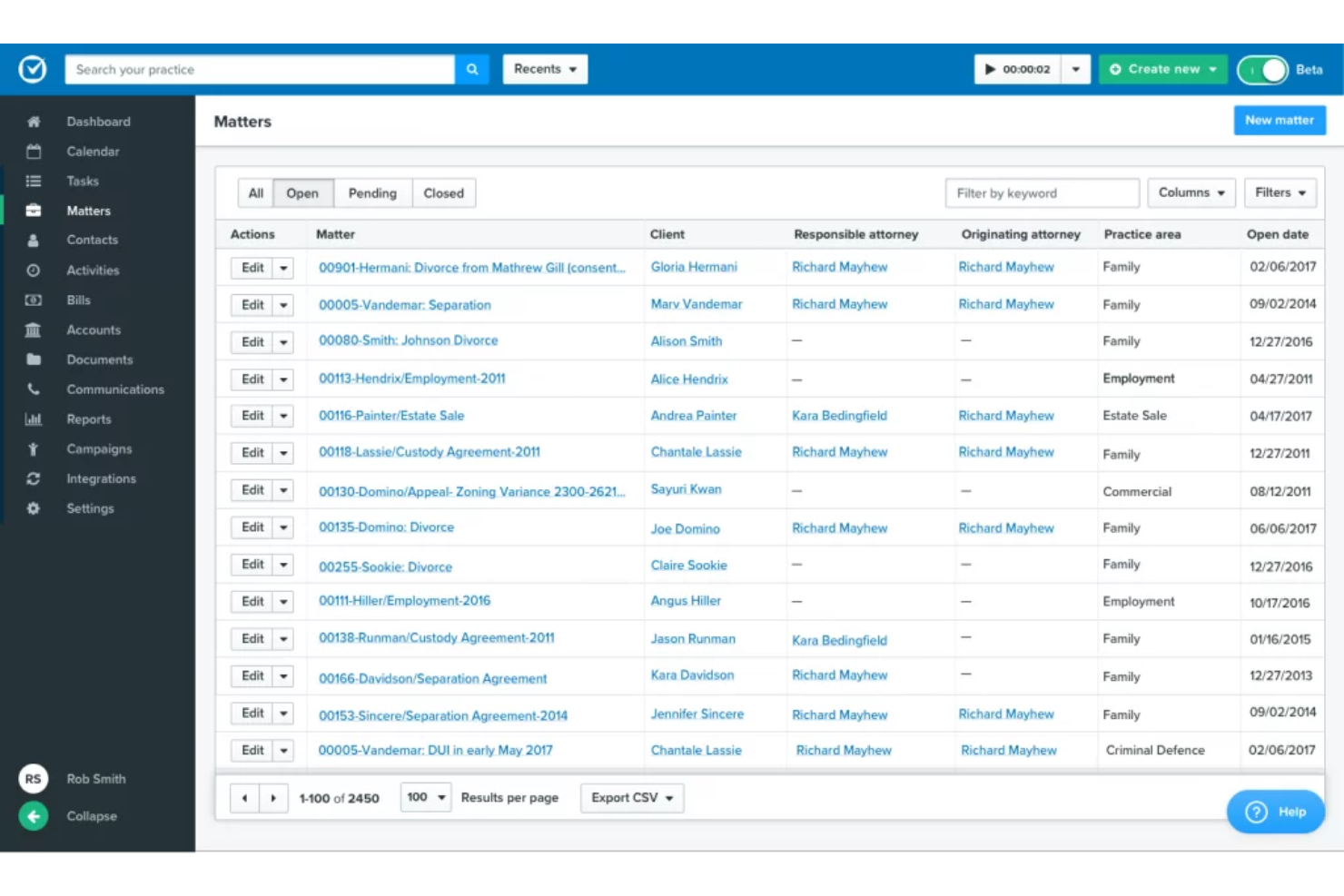The width and height of the screenshot is (1344, 896).
Task: Expand the Columns dropdown
Action: [x=1191, y=192]
